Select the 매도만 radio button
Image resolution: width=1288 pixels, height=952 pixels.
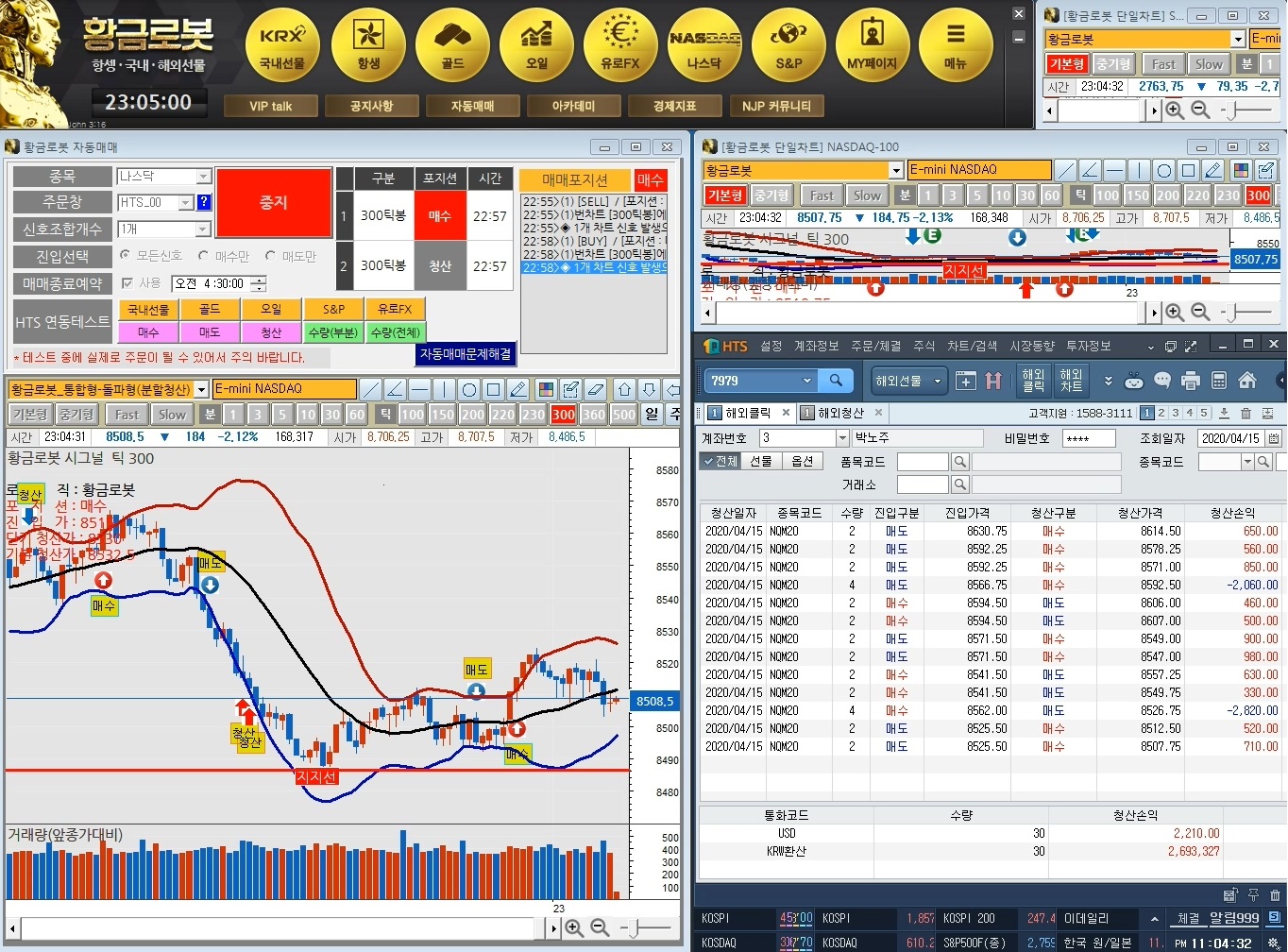click(x=270, y=256)
